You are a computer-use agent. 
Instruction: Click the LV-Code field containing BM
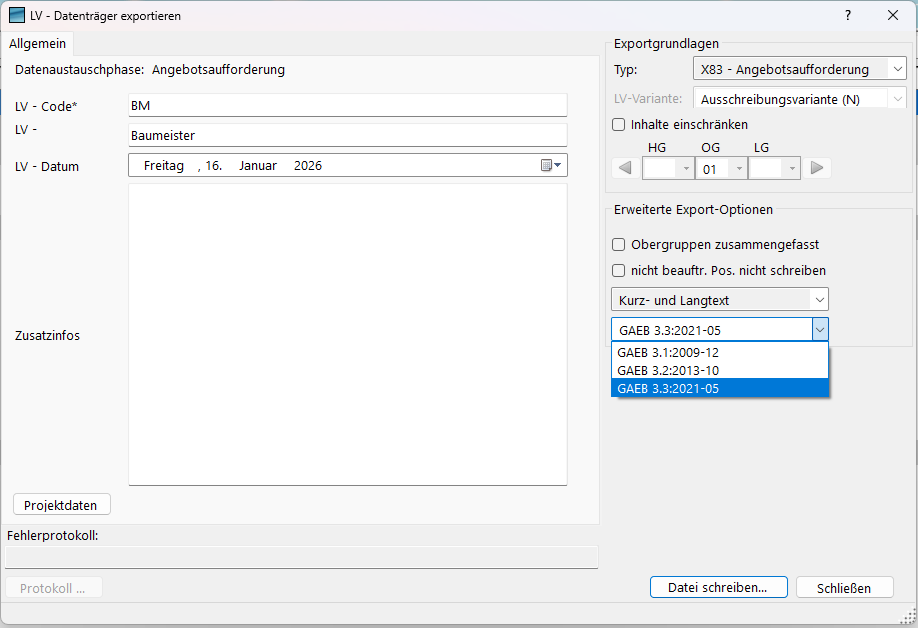(348, 105)
